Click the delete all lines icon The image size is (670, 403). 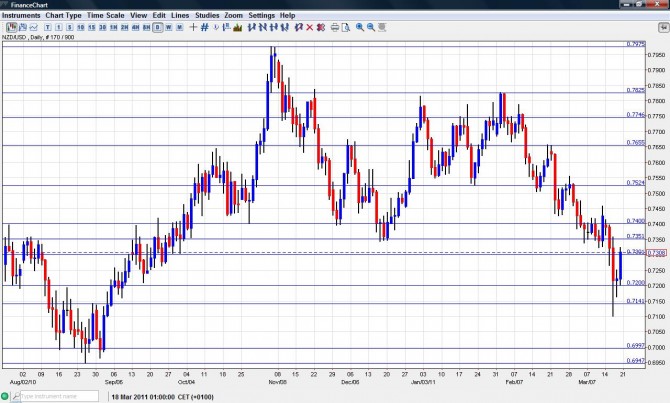pyautogui.click(x=320, y=27)
